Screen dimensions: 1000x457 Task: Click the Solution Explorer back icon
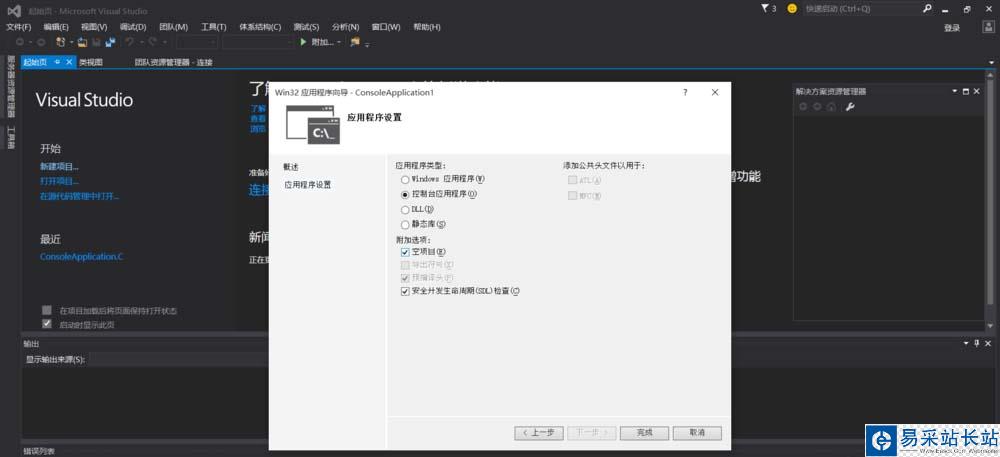[803, 106]
